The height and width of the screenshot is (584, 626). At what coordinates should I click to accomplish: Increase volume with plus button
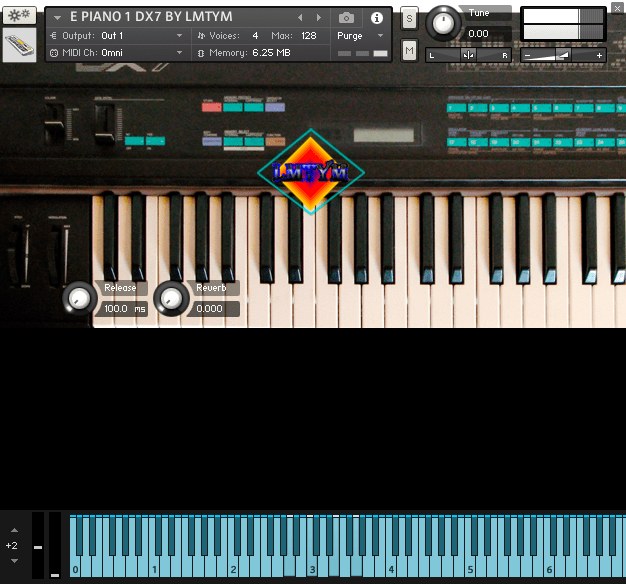(x=599, y=55)
